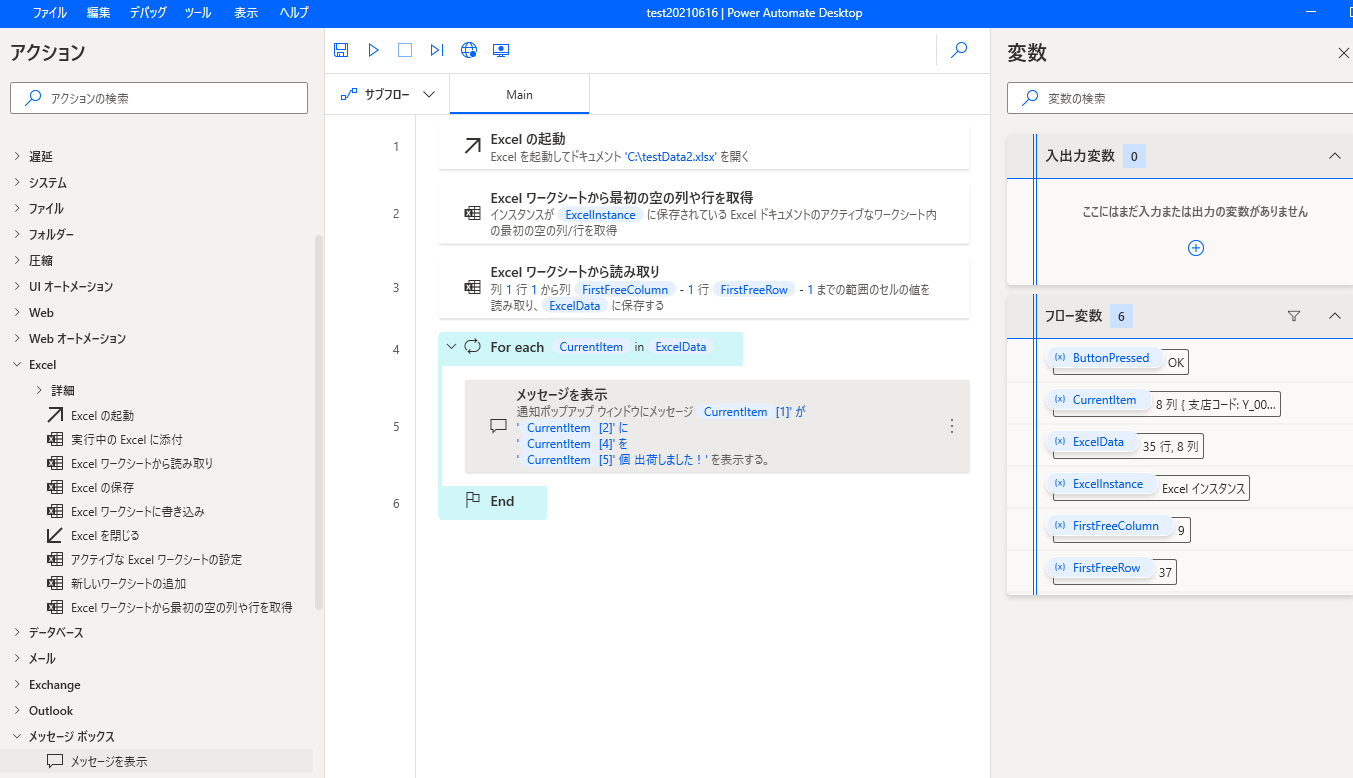1353x778 pixels.
Task: Click the Save flow icon
Action: tap(341, 50)
